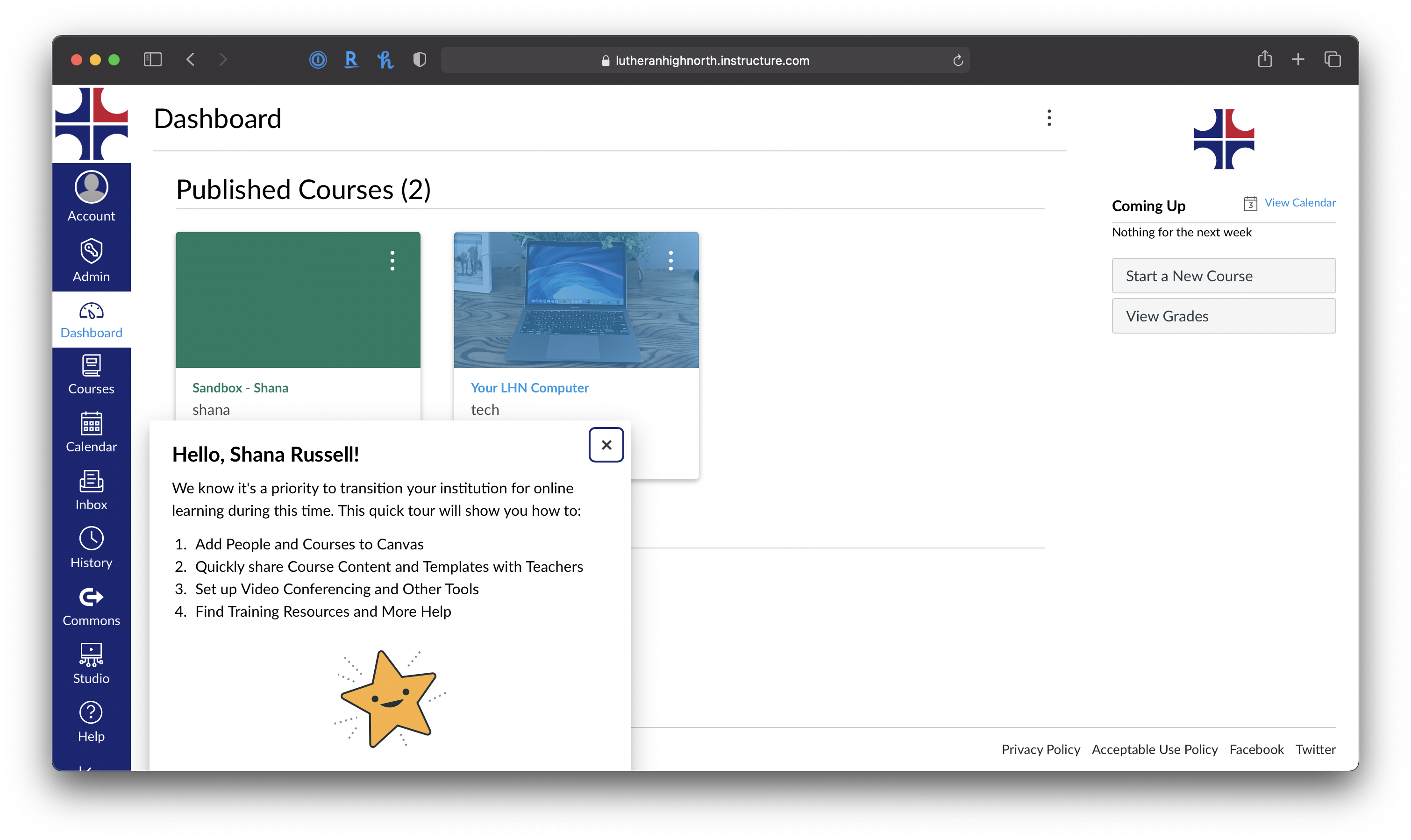Open the Your LHN Computer course

tap(530, 388)
